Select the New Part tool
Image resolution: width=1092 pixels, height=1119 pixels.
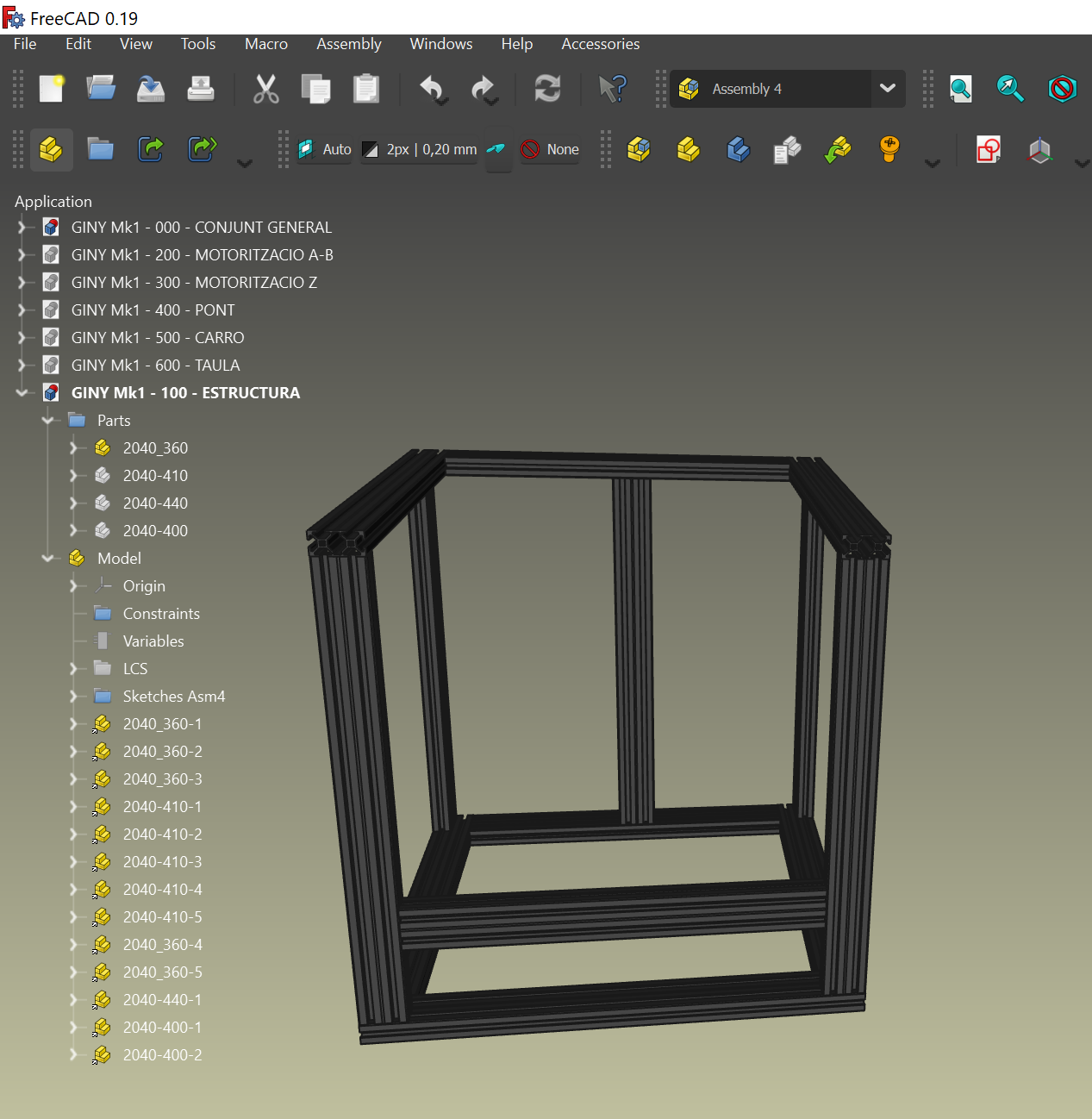pos(688,149)
